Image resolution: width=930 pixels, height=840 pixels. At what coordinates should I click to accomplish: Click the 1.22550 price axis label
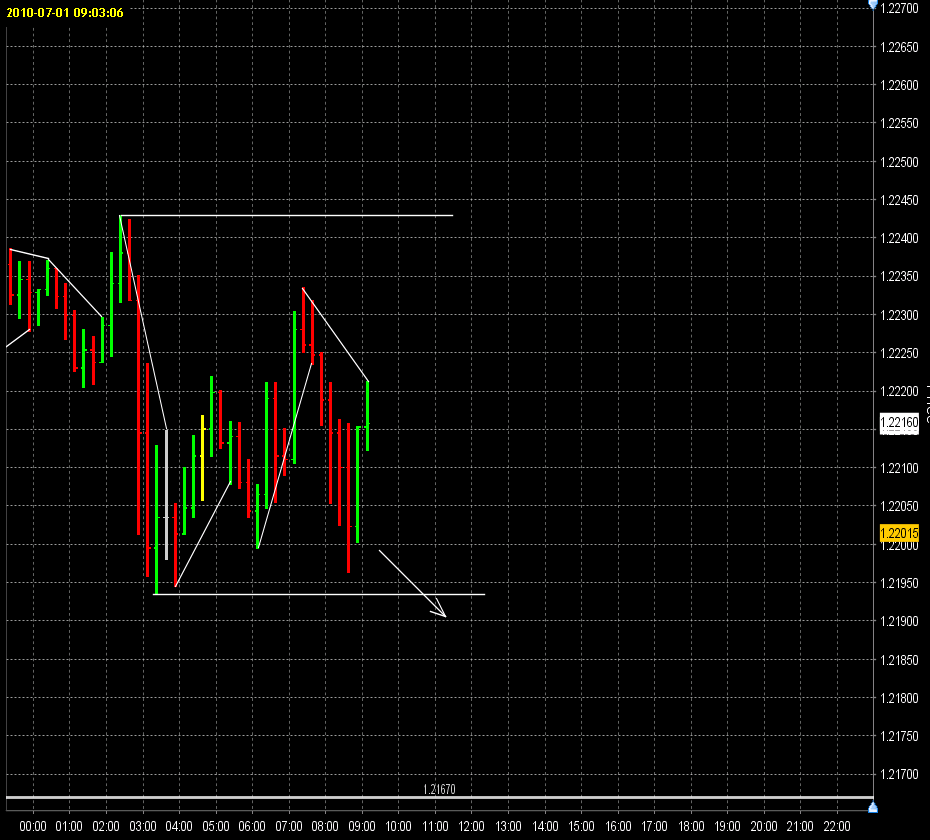click(x=900, y=123)
